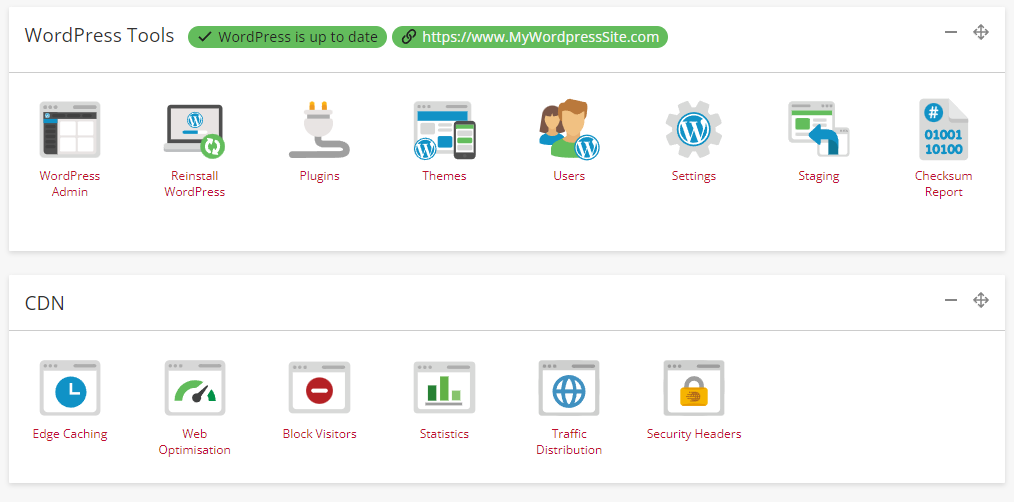The width and height of the screenshot is (1014, 502).
Task: Open the Block Visitors icon
Action: pos(319,388)
